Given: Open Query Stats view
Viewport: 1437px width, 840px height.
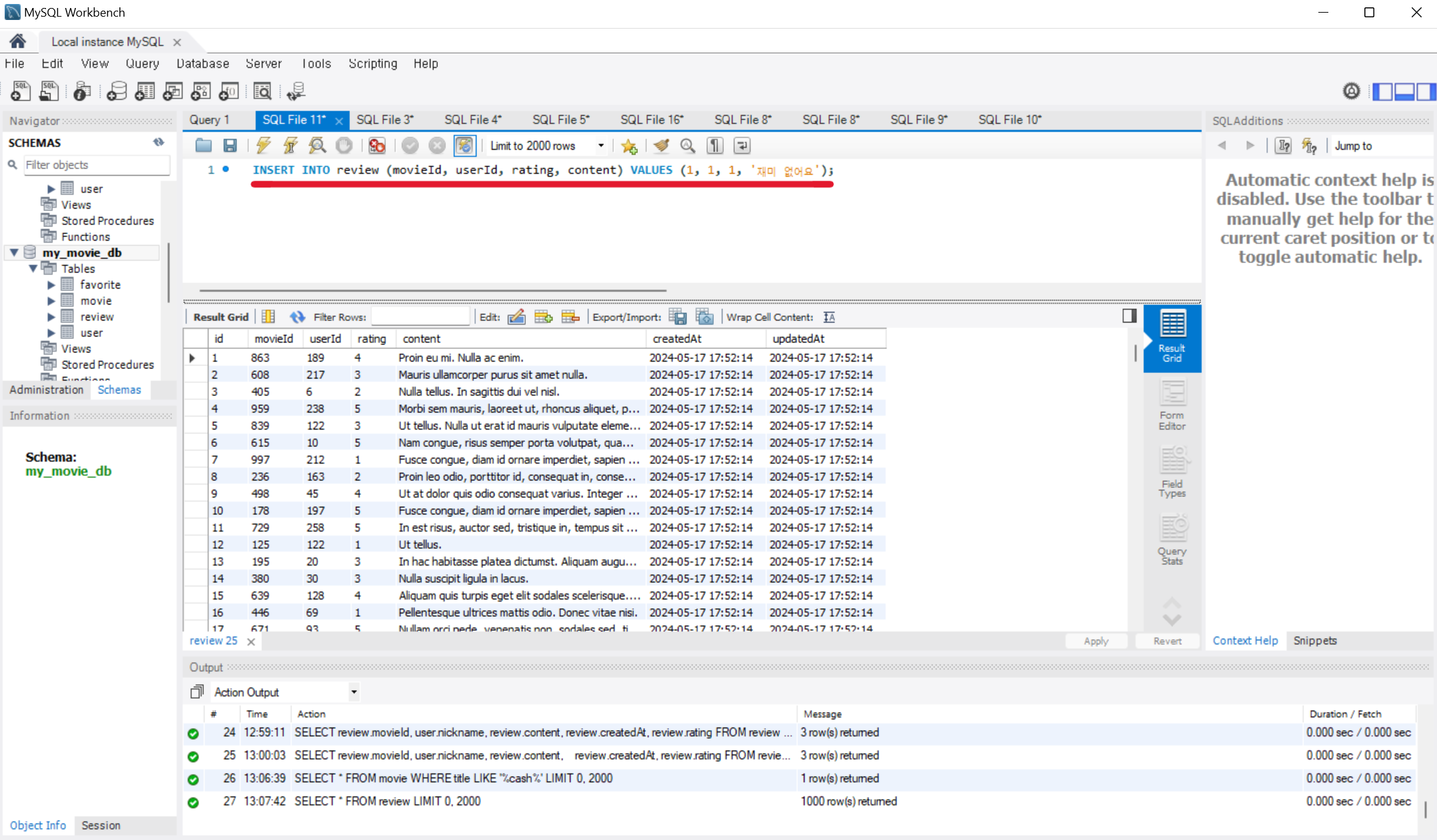Looking at the screenshot, I should (1172, 540).
